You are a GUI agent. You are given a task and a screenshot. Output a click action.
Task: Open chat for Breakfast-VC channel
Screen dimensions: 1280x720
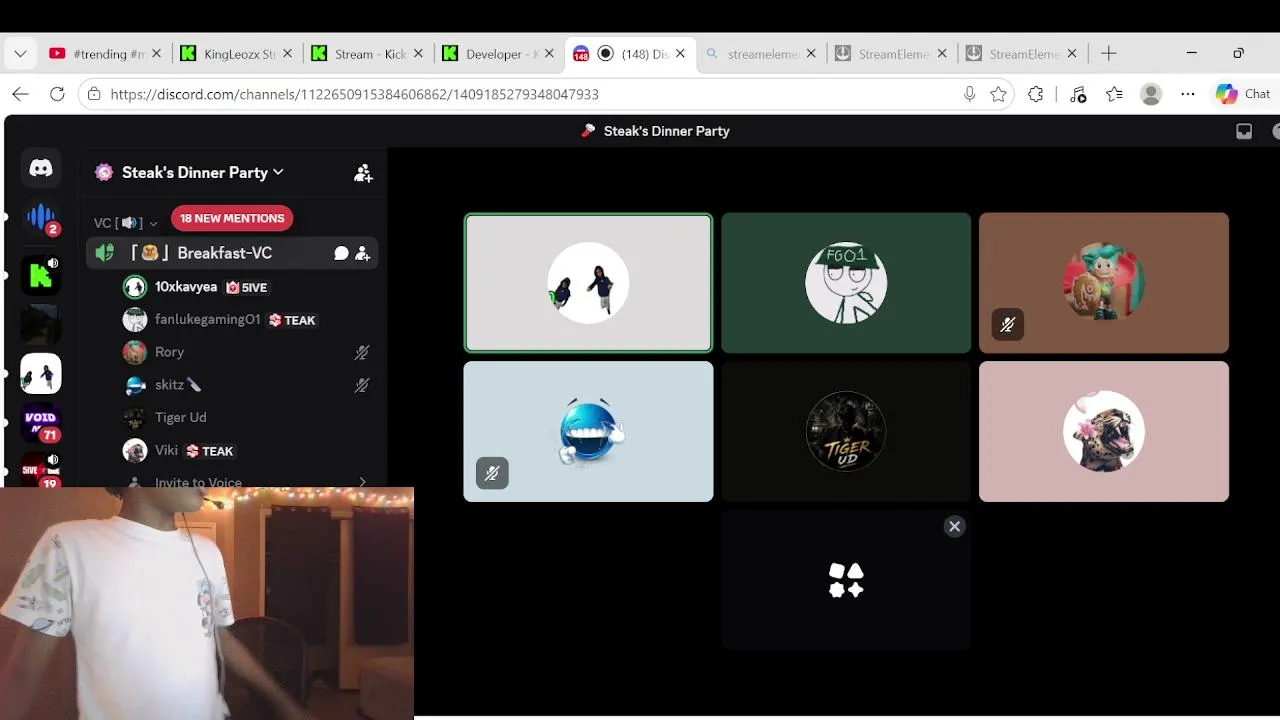coord(341,253)
